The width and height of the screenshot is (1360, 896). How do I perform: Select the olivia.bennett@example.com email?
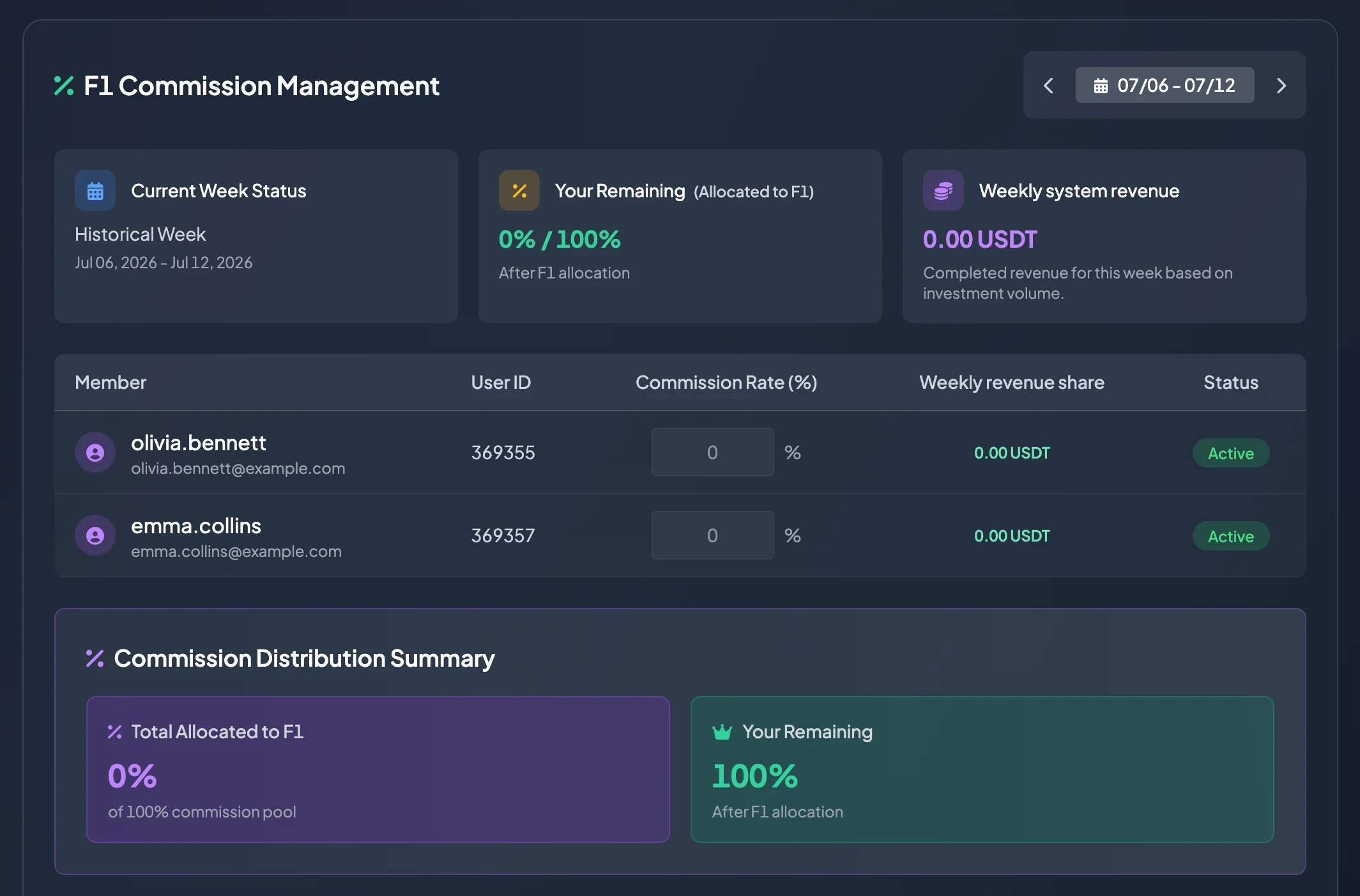[x=238, y=468]
